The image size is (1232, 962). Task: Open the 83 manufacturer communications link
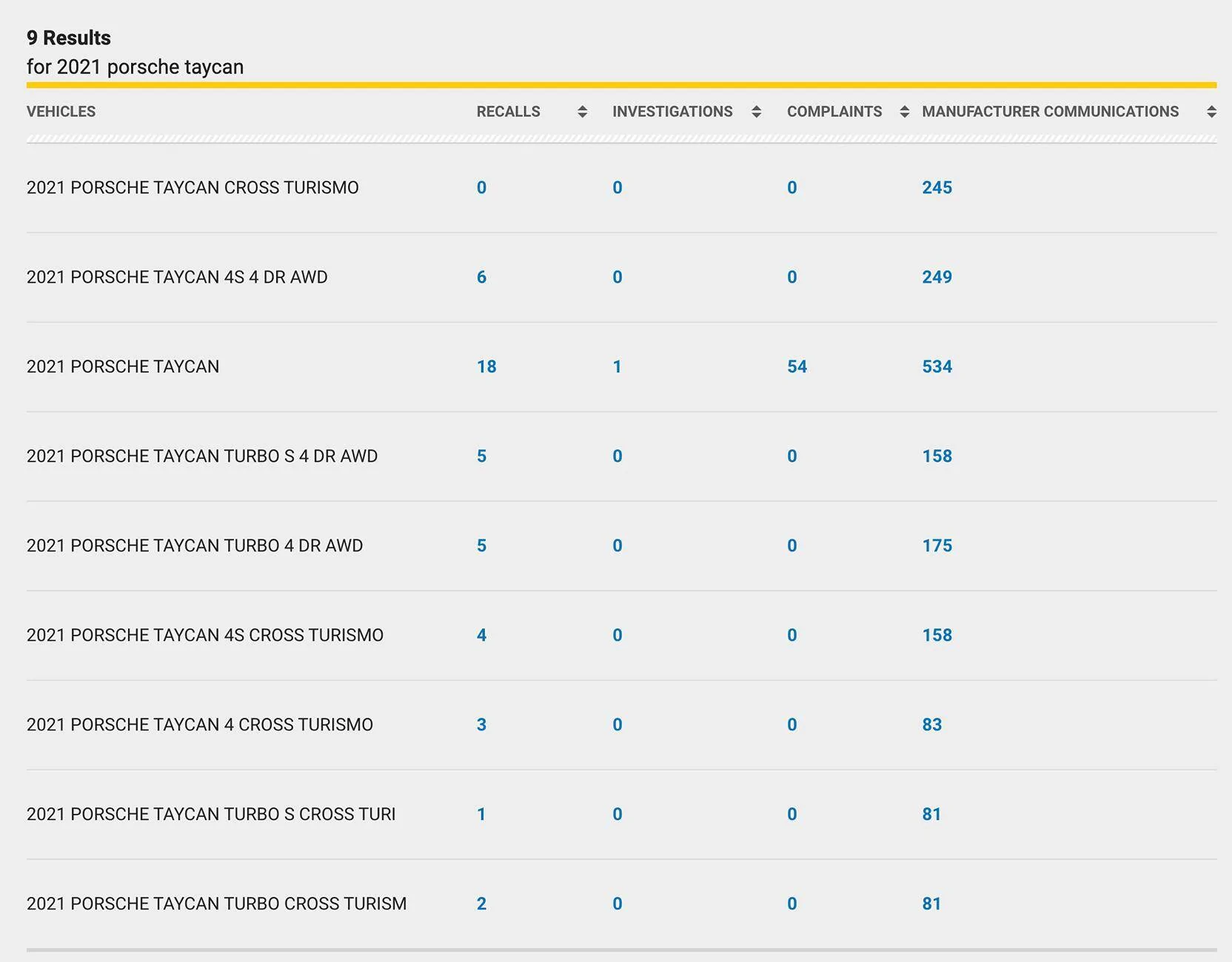click(932, 725)
